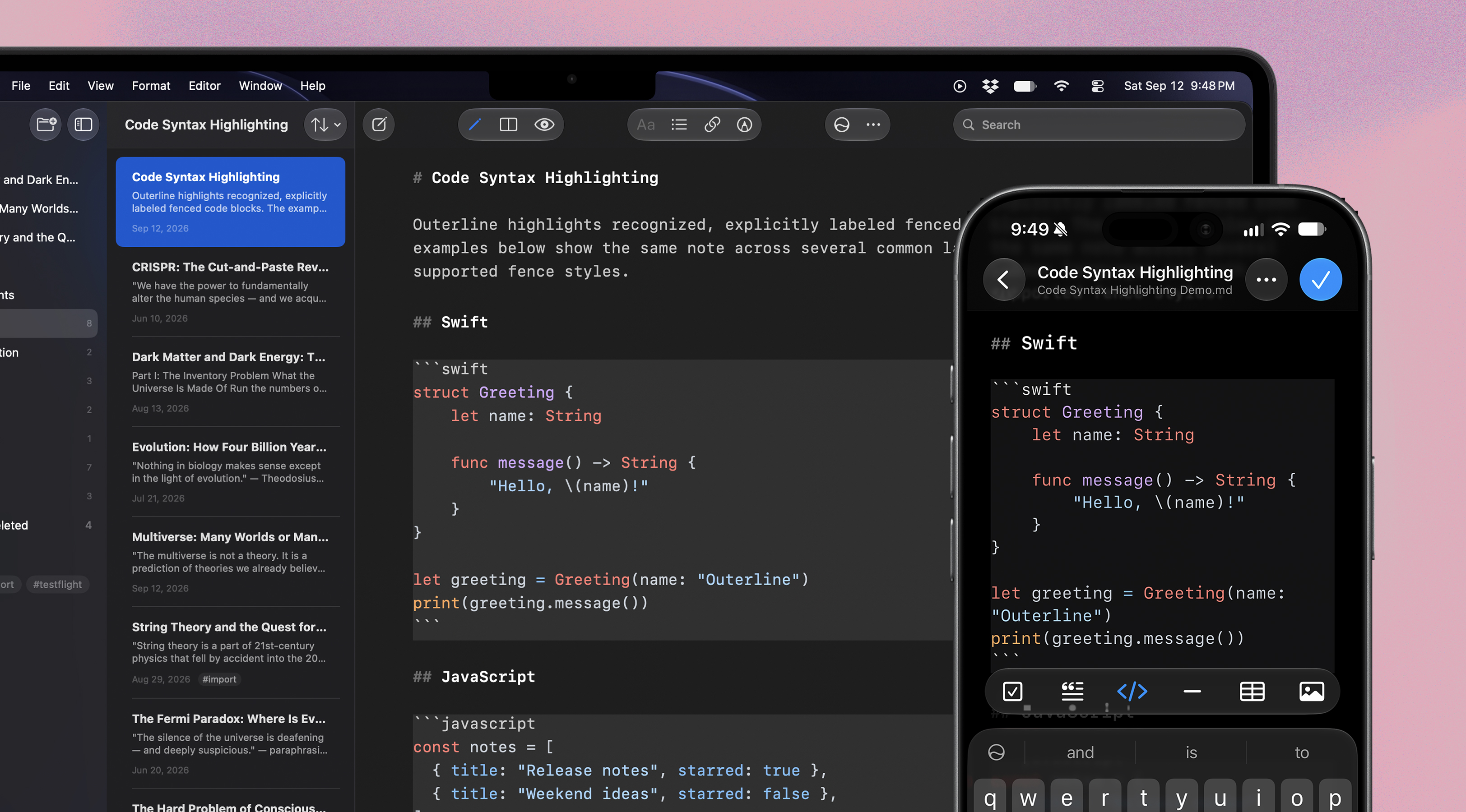1466x812 pixels.
Task: Tap the 'p' key on iPhone keyboard
Action: (1335, 796)
